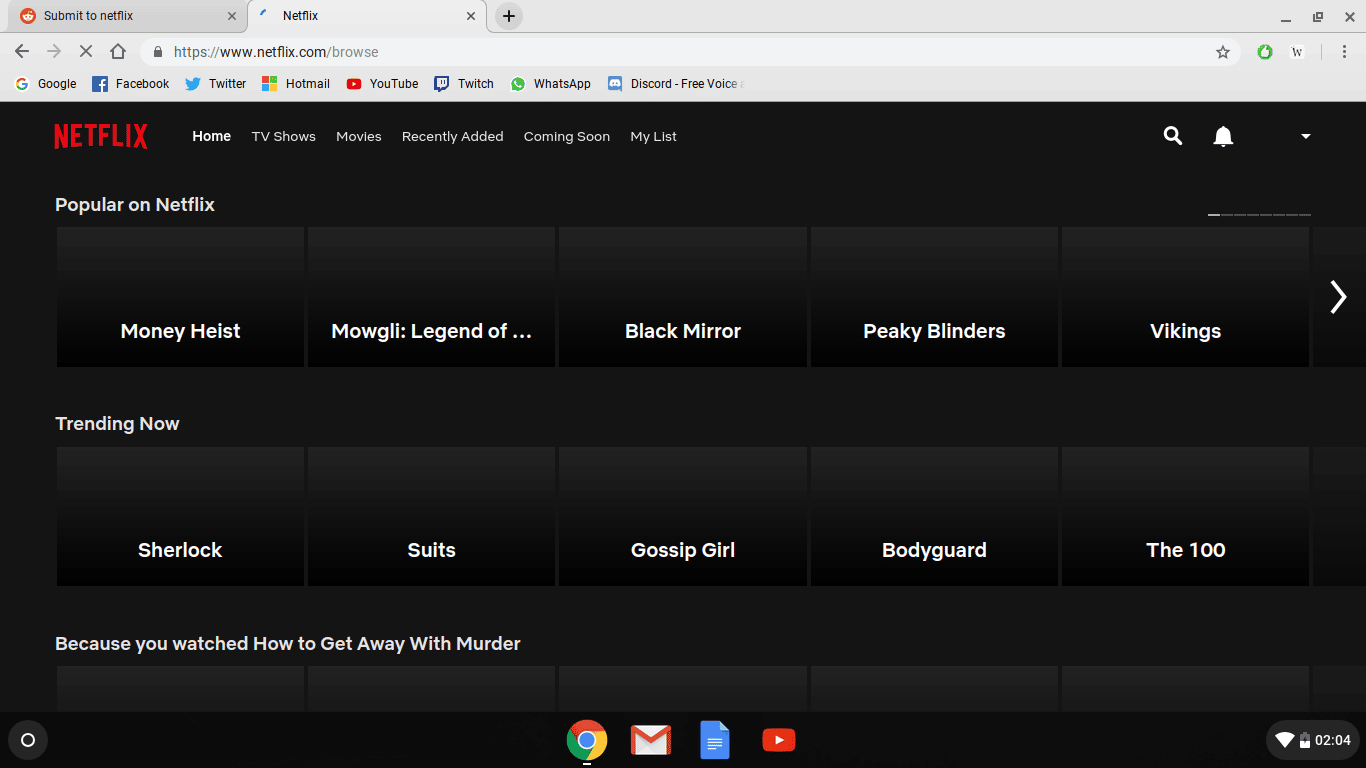Launch Gmail from the shelf
This screenshot has height=768, width=1366.
tap(651, 740)
